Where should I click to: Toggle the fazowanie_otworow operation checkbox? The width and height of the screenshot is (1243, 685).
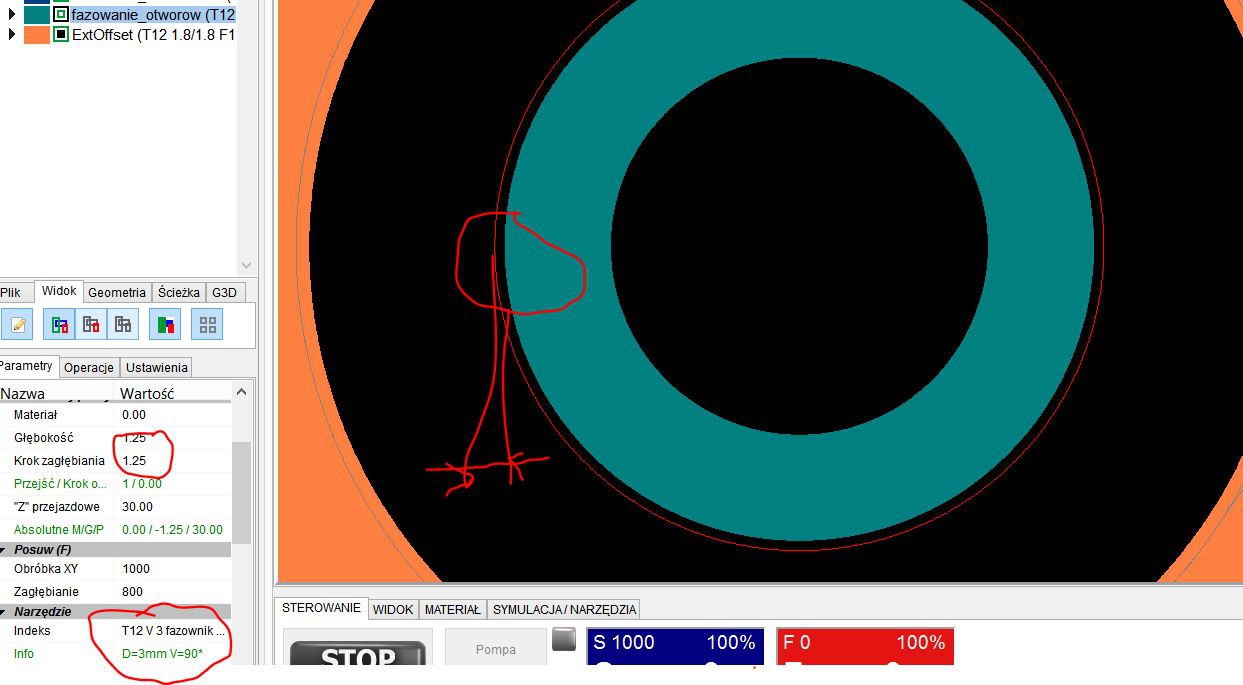point(61,14)
